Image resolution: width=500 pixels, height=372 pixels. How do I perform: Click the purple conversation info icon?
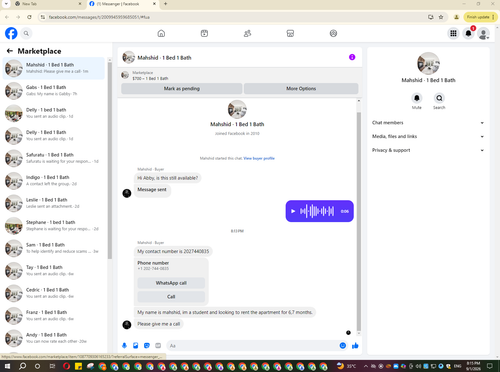coord(352,57)
